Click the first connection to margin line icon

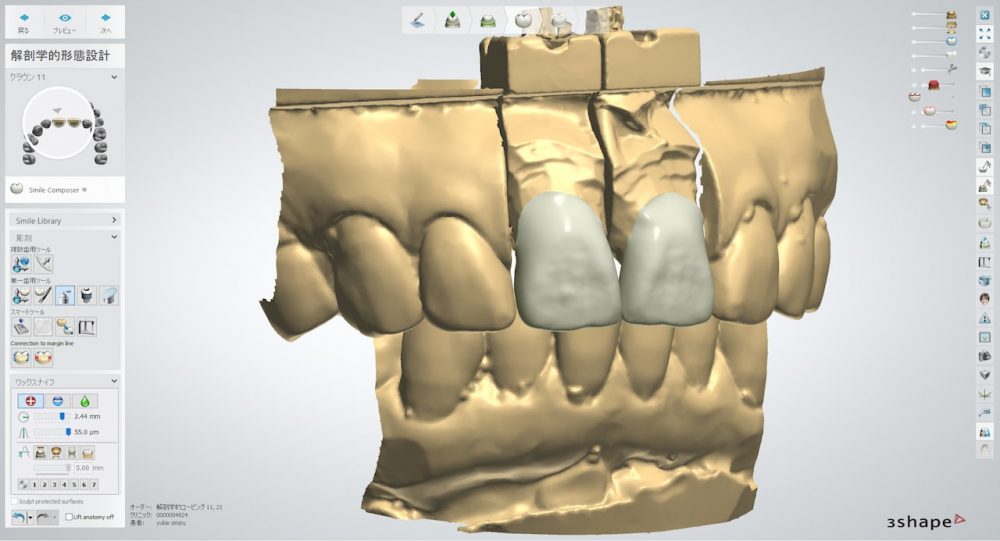point(21,357)
